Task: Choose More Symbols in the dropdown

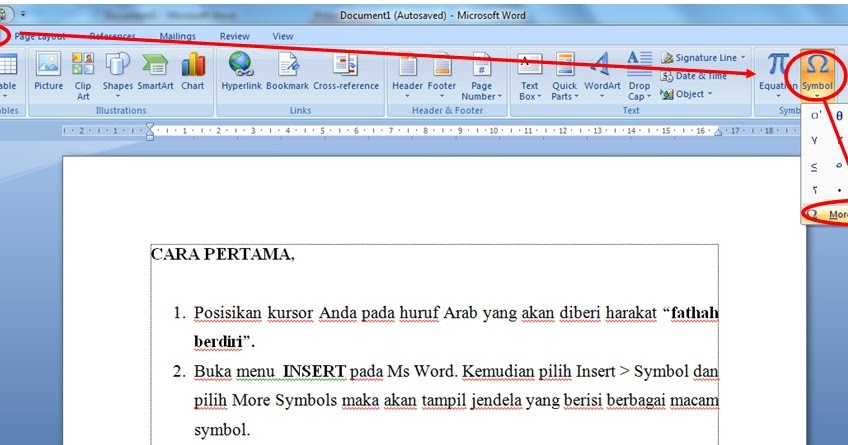Action: [x=825, y=215]
